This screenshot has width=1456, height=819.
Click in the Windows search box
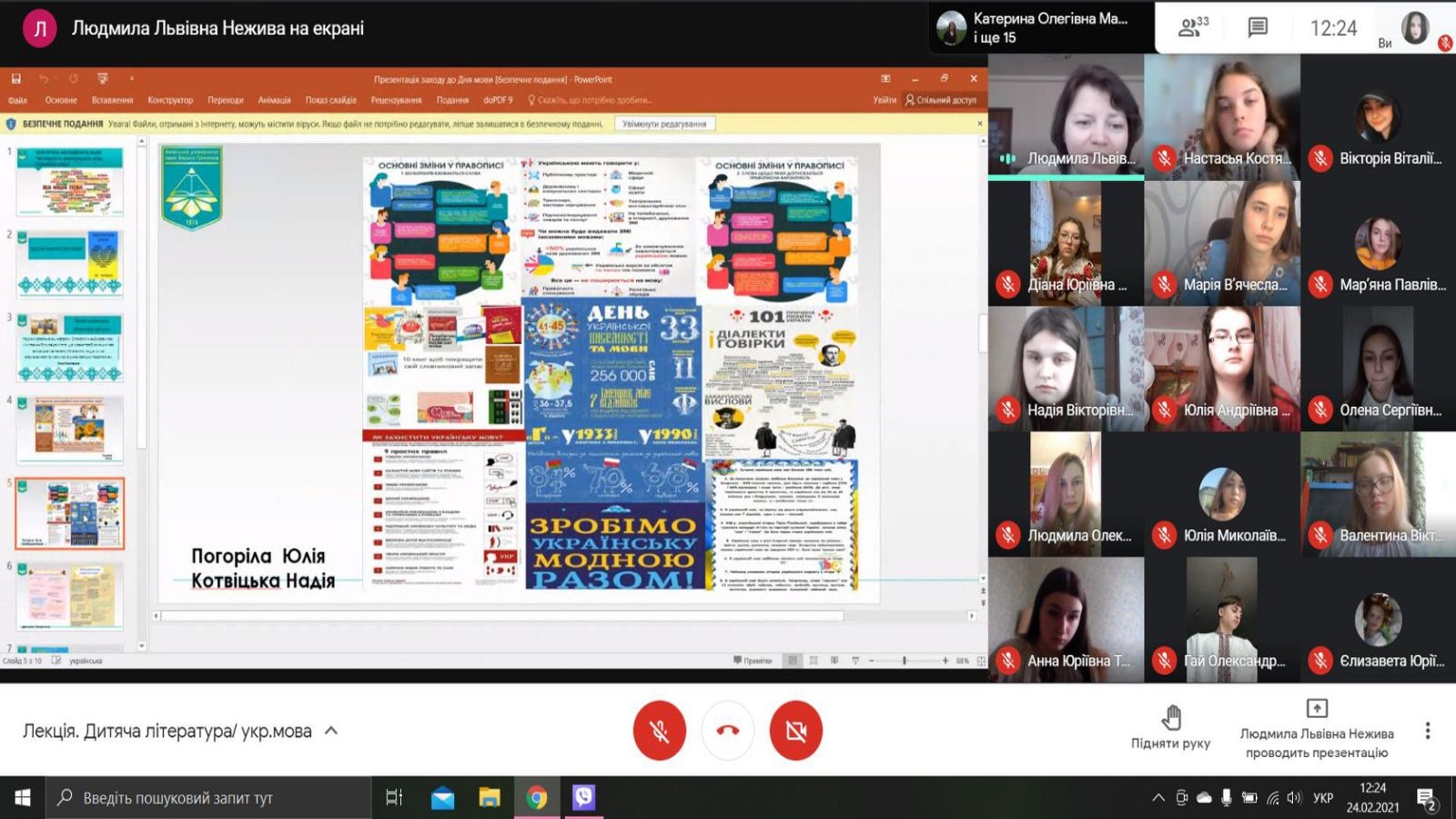[207, 798]
